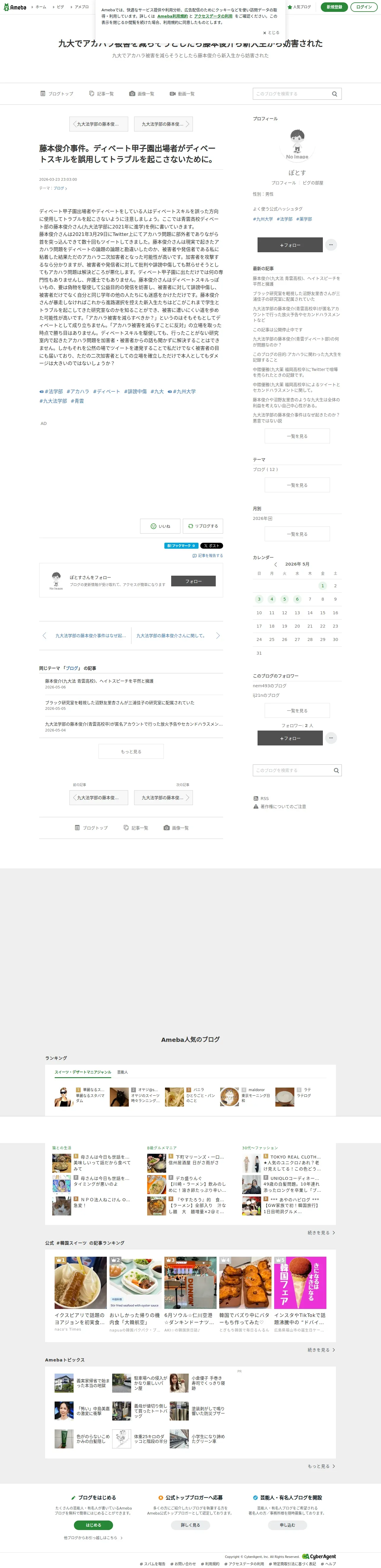Click the top blog search input field

tap(291, 94)
